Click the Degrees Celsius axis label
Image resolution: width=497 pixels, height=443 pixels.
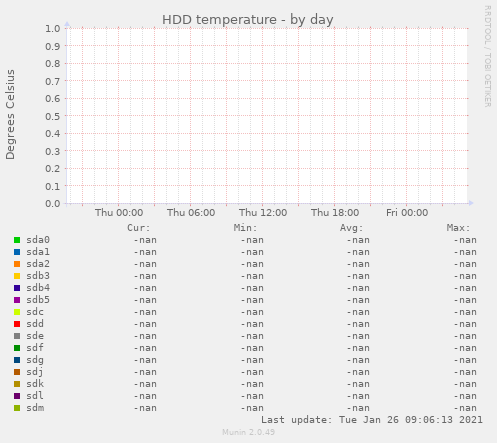coord(10,114)
